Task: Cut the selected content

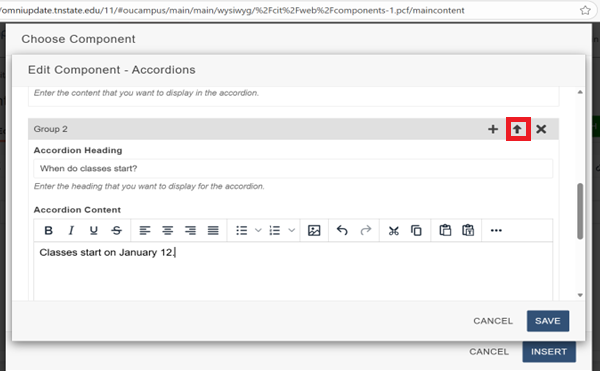Action: 393,230
